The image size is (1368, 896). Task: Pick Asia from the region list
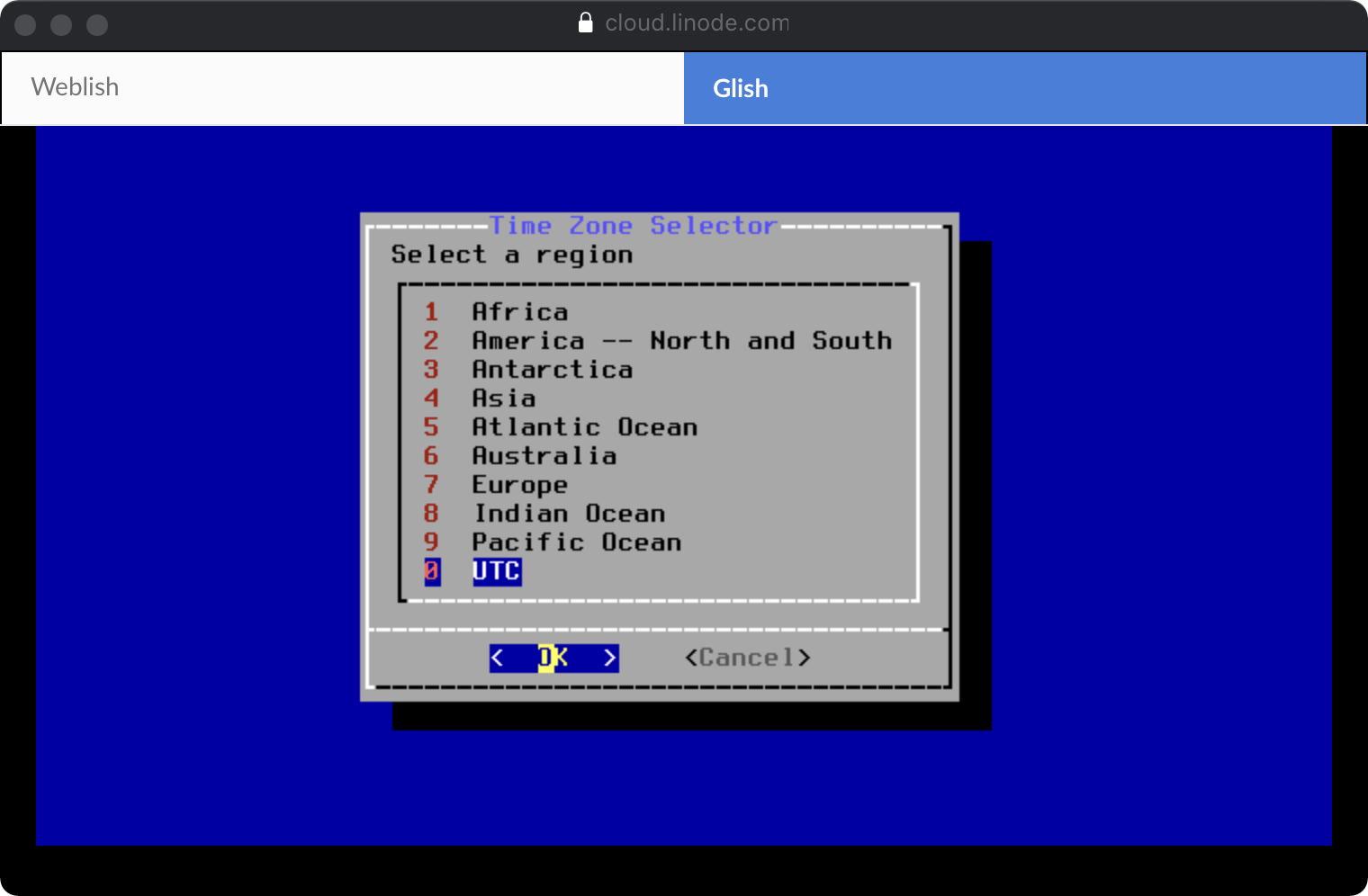pyautogui.click(x=504, y=399)
